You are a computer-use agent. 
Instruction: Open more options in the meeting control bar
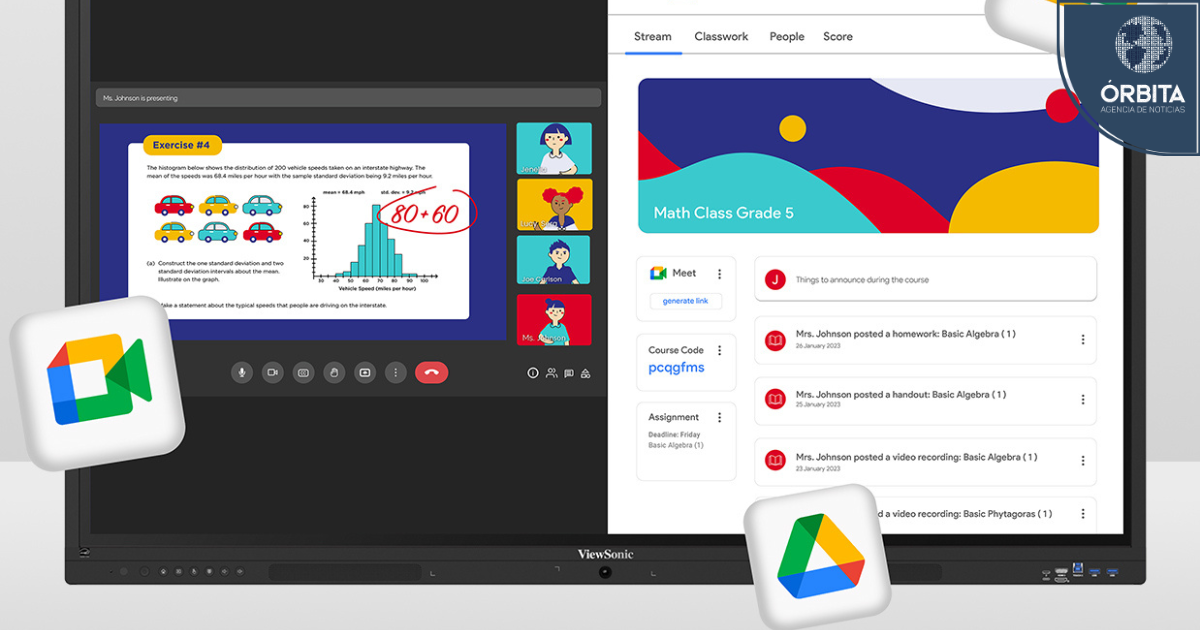click(x=396, y=373)
